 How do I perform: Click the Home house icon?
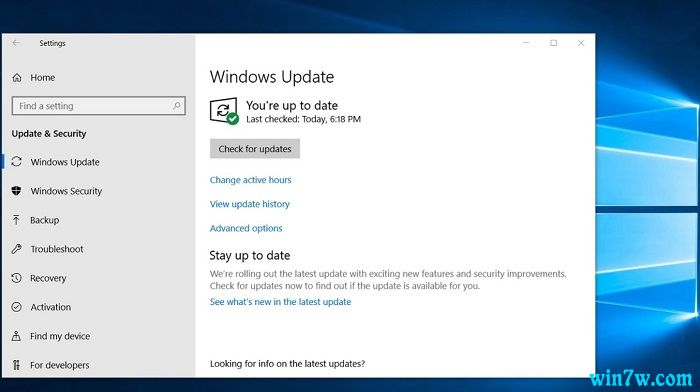[17, 78]
